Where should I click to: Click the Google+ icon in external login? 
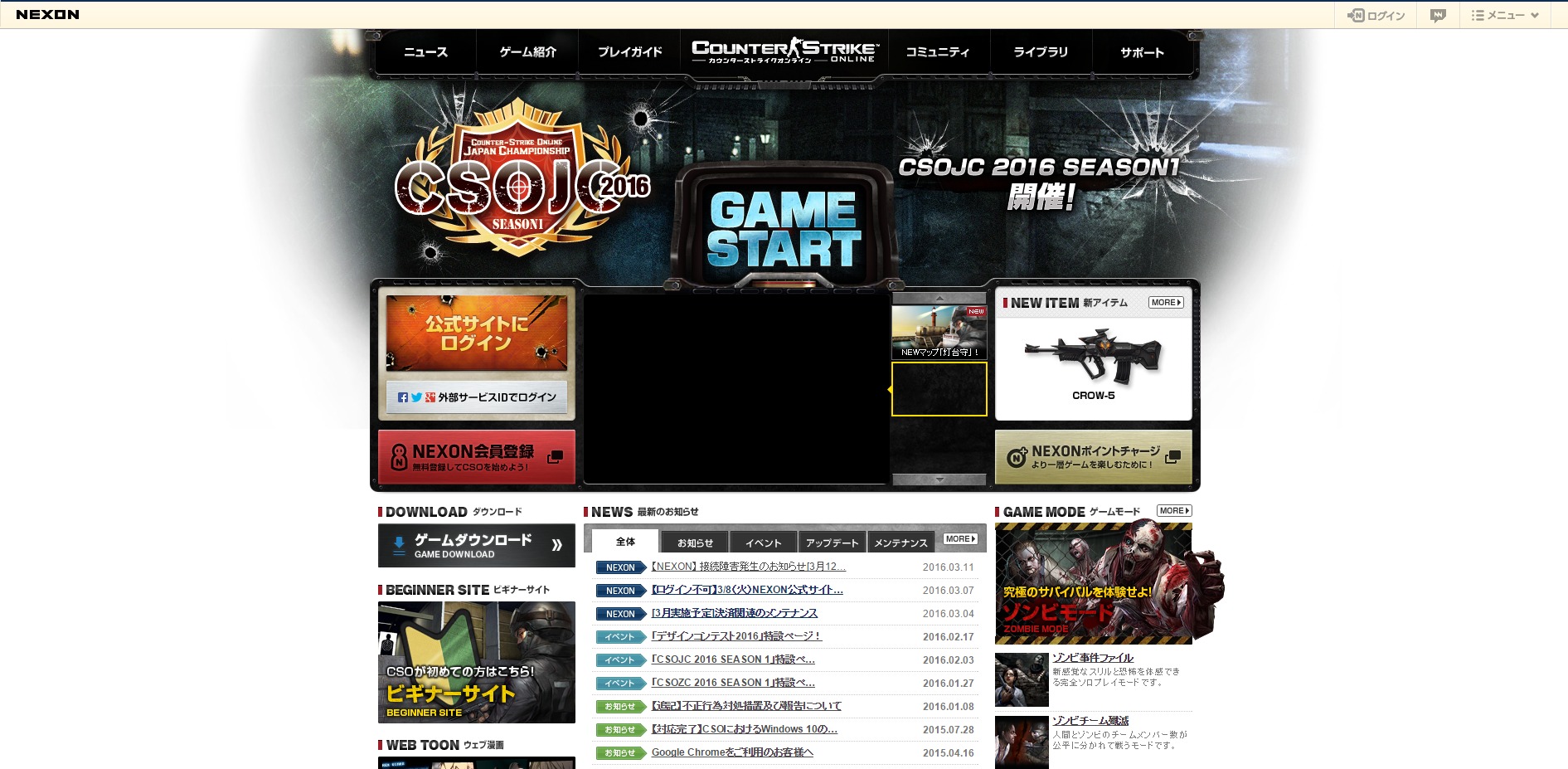click(x=430, y=397)
